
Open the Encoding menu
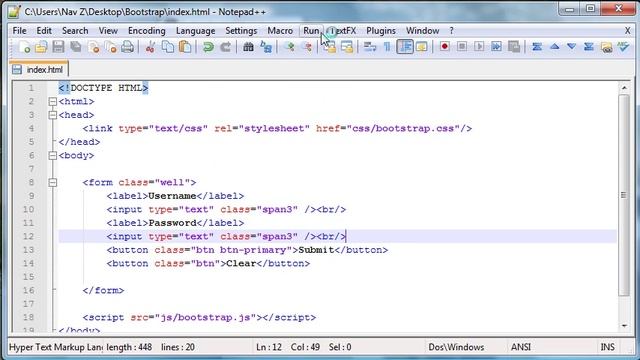point(147,31)
